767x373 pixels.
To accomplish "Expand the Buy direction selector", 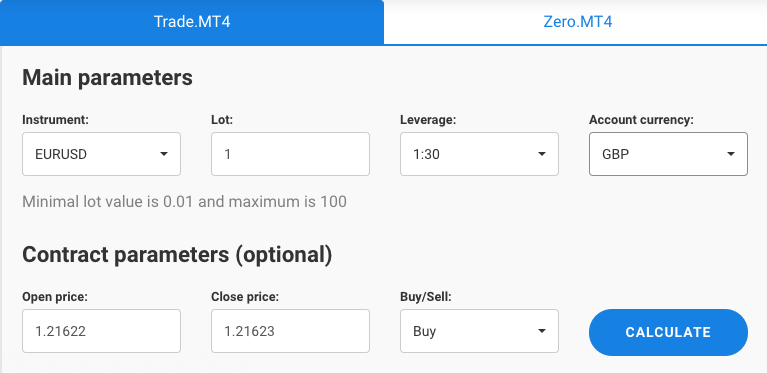I will tap(479, 331).
